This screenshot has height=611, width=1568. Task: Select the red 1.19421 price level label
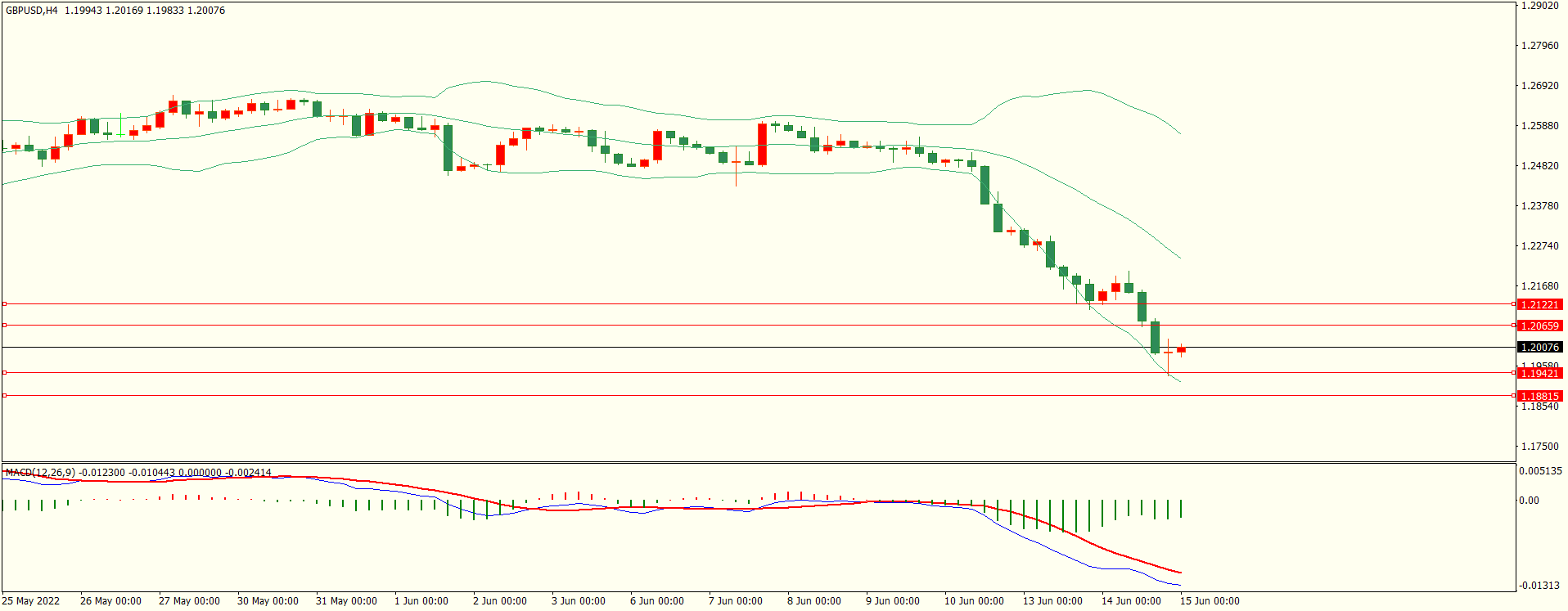(x=1539, y=373)
